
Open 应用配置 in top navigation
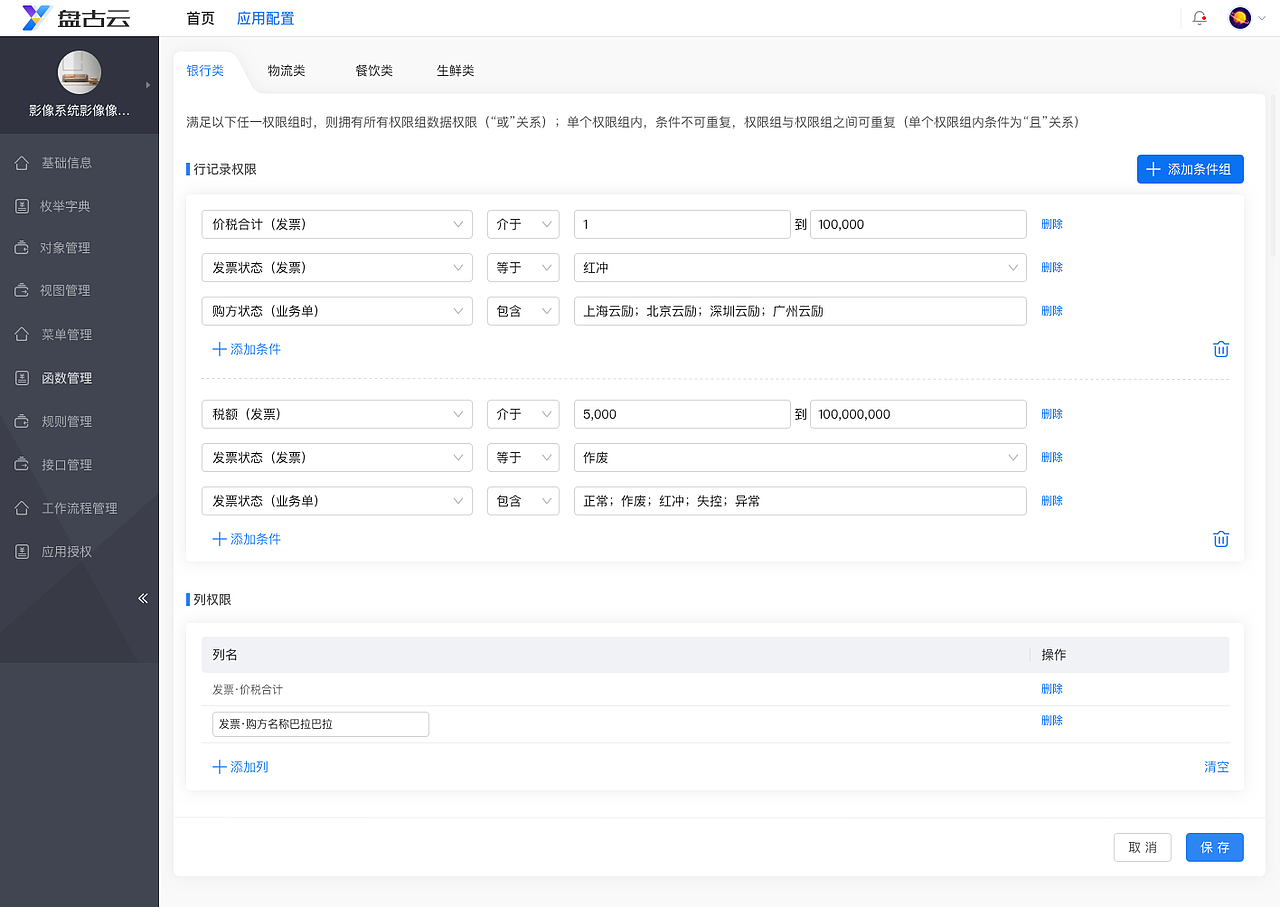pyautogui.click(x=266, y=18)
